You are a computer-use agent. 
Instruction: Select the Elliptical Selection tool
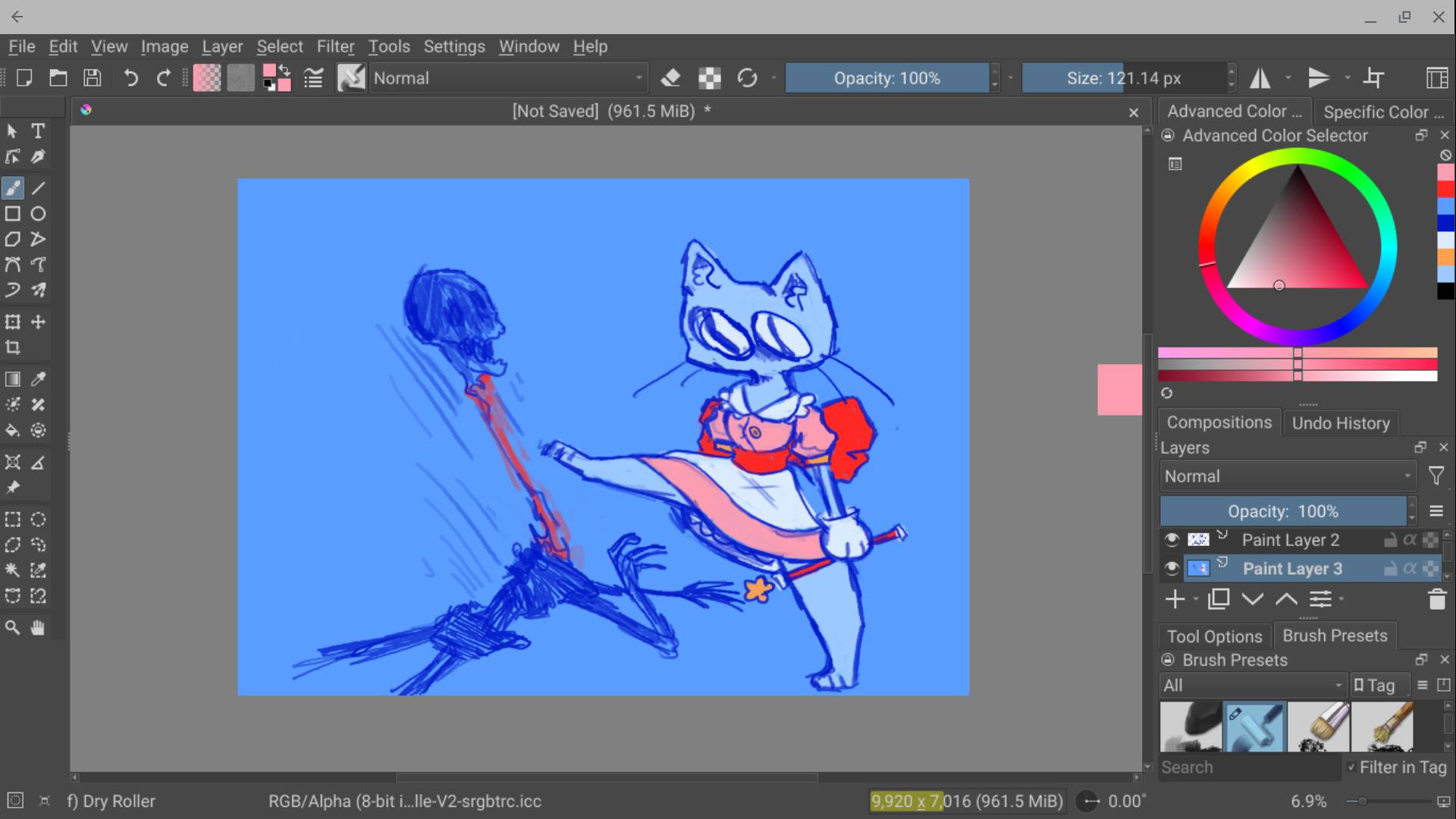click(x=38, y=519)
